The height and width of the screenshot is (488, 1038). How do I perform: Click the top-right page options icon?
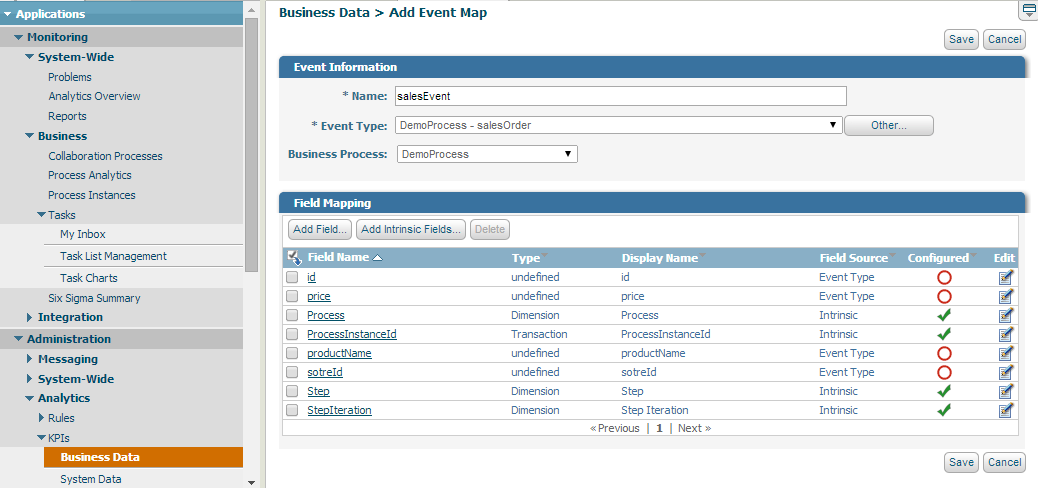[1028, 11]
